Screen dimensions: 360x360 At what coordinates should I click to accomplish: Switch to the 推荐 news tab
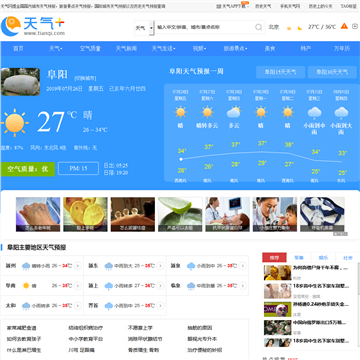point(274,258)
